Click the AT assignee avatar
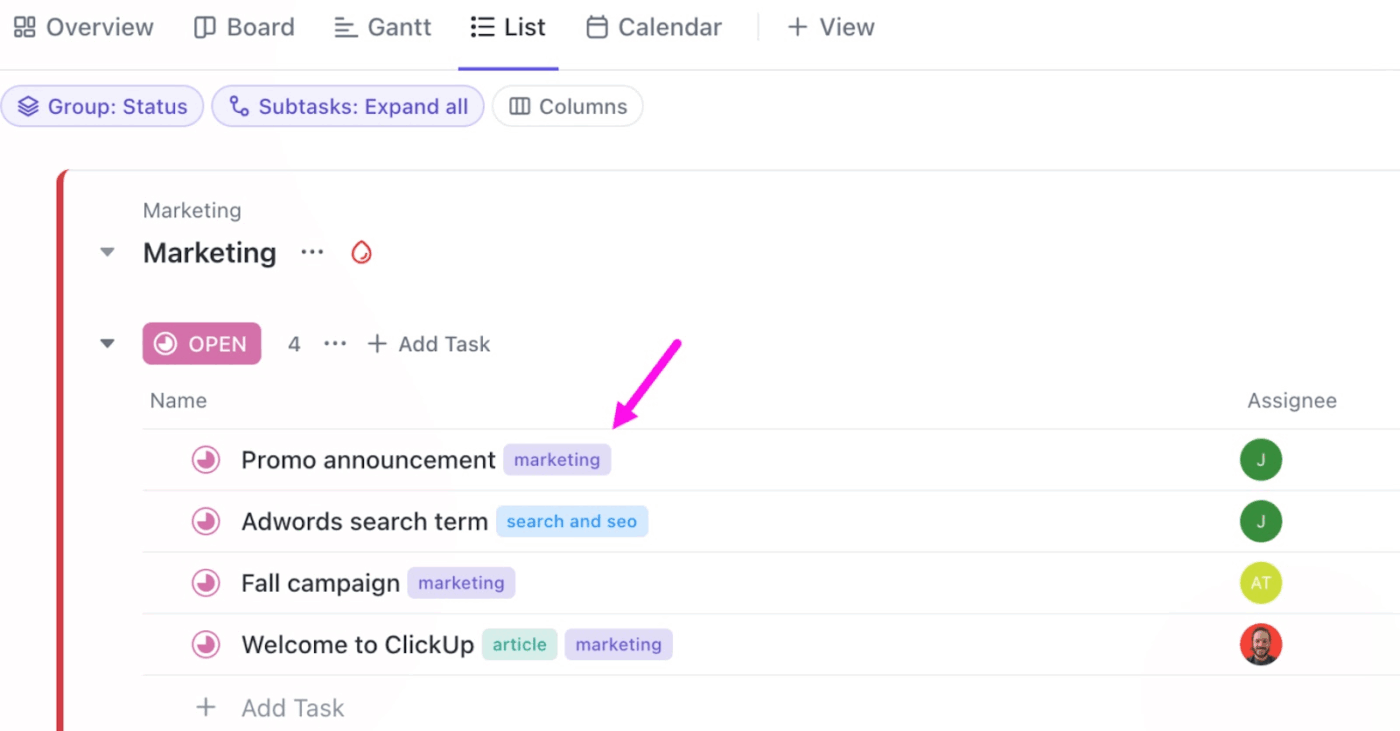This screenshot has width=1400, height=731. tap(1261, 583)
